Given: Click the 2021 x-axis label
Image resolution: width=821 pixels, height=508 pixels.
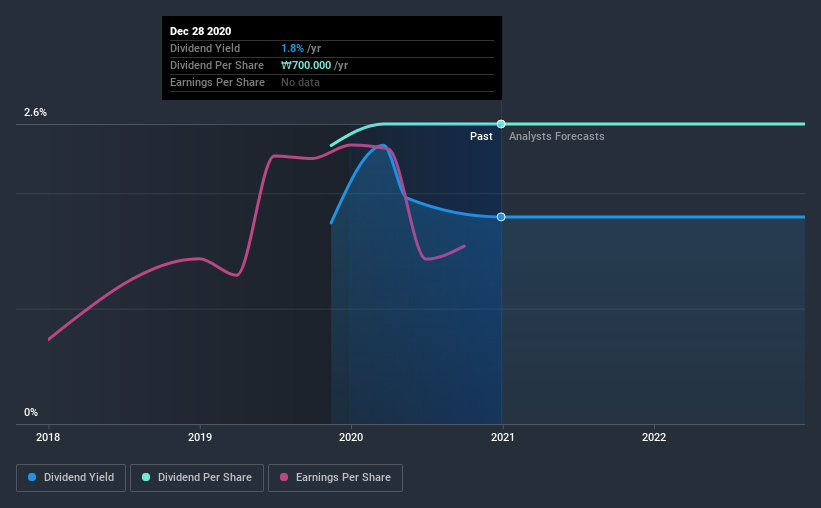Looking at the screenshot, I should pyautogui.click(x=502, y=437).
